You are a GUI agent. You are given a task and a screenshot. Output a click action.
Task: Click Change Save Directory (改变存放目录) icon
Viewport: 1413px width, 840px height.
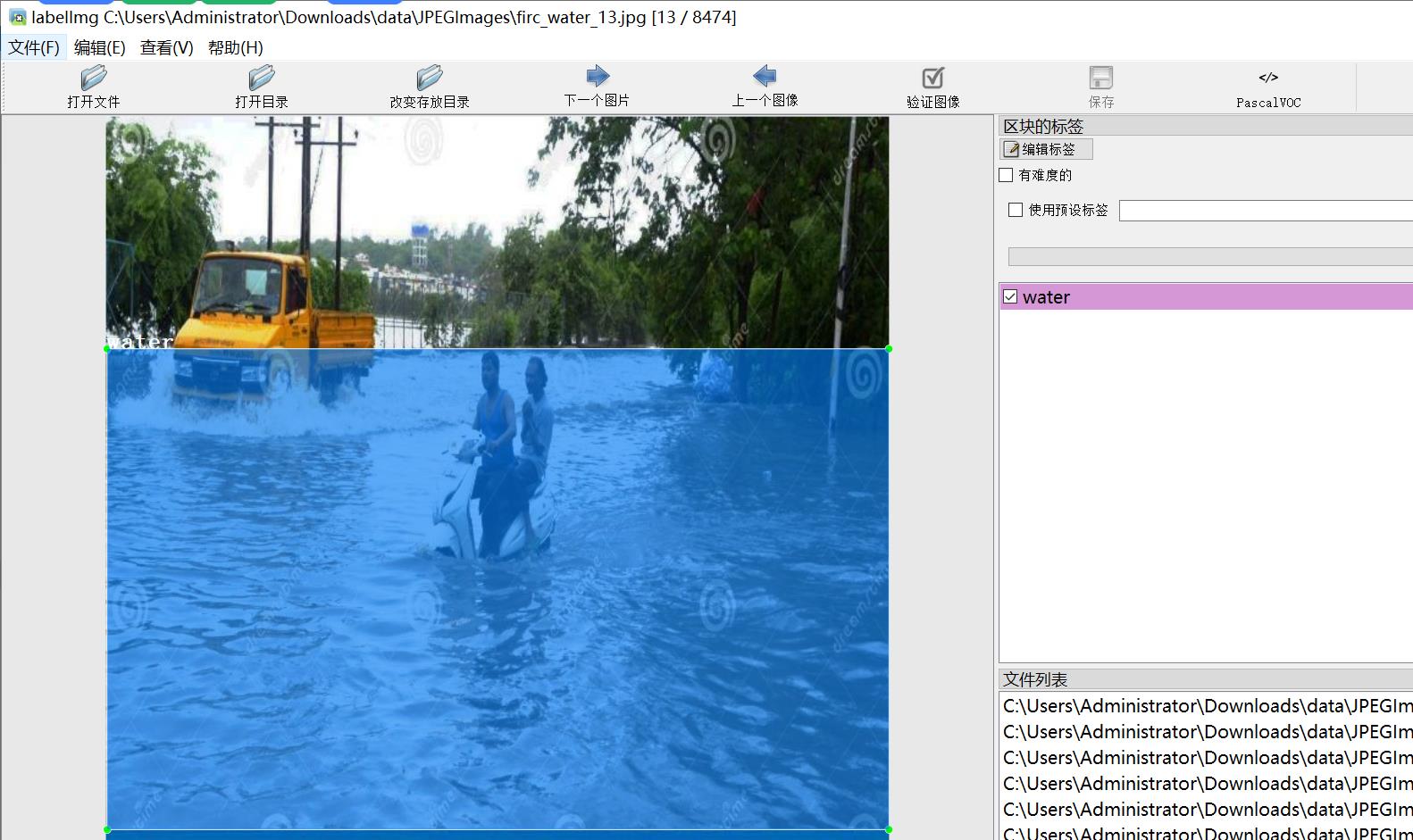(429, 78)
